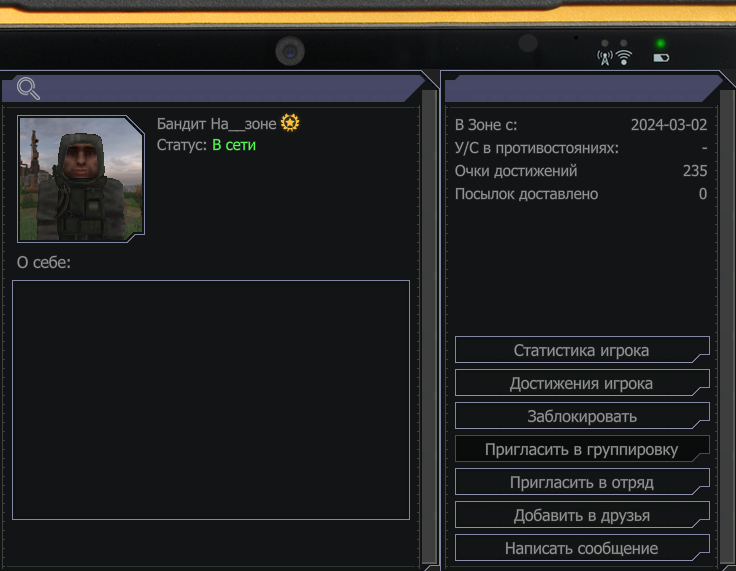736x571 pixels.
Task: Open Достижения игрока
Action: (582, 383)
